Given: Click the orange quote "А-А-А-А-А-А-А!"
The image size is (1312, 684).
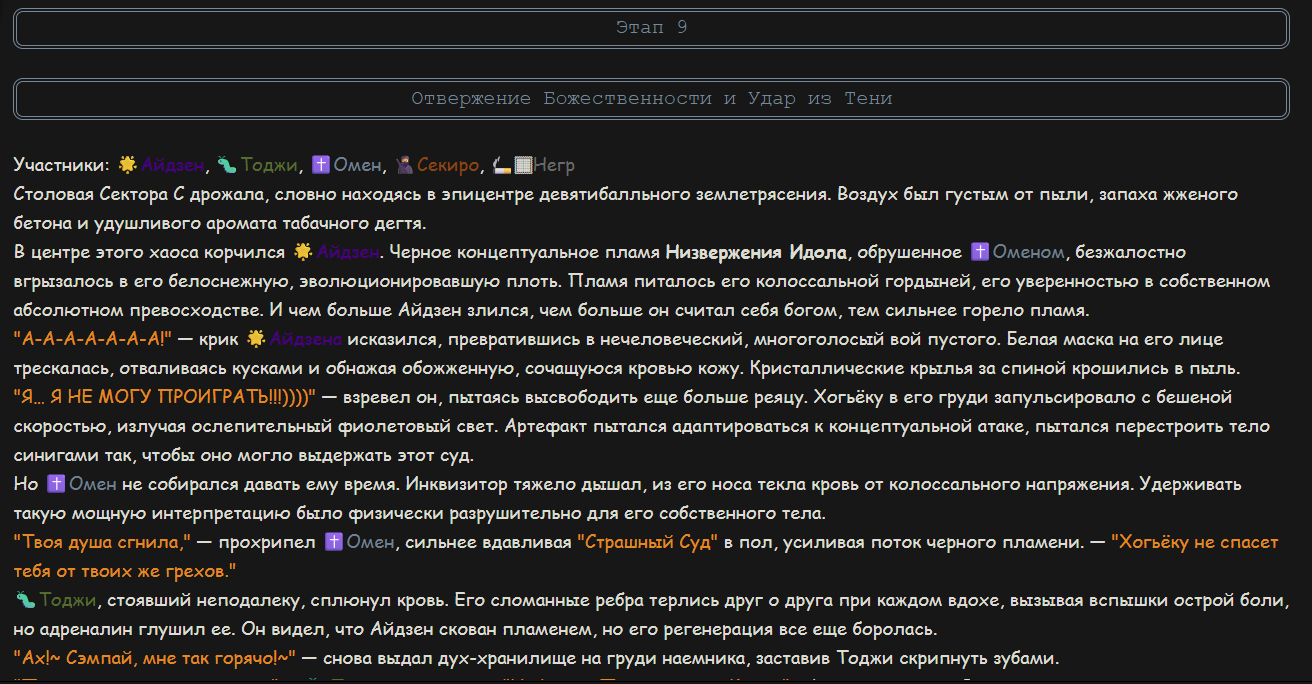Looking at the screenshot, I should (x=93, y=339).
